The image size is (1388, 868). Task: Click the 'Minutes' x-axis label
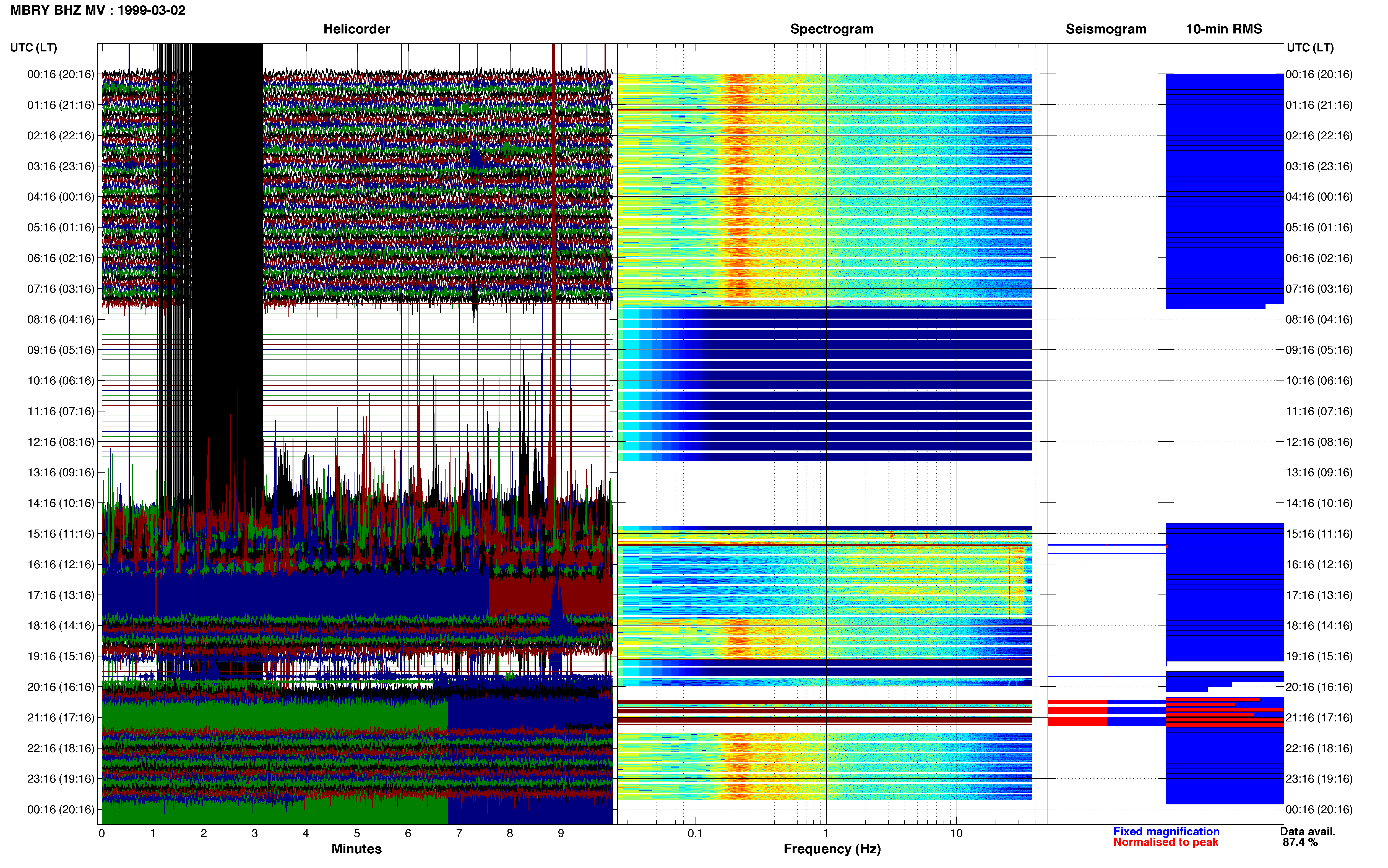(356, 849)
